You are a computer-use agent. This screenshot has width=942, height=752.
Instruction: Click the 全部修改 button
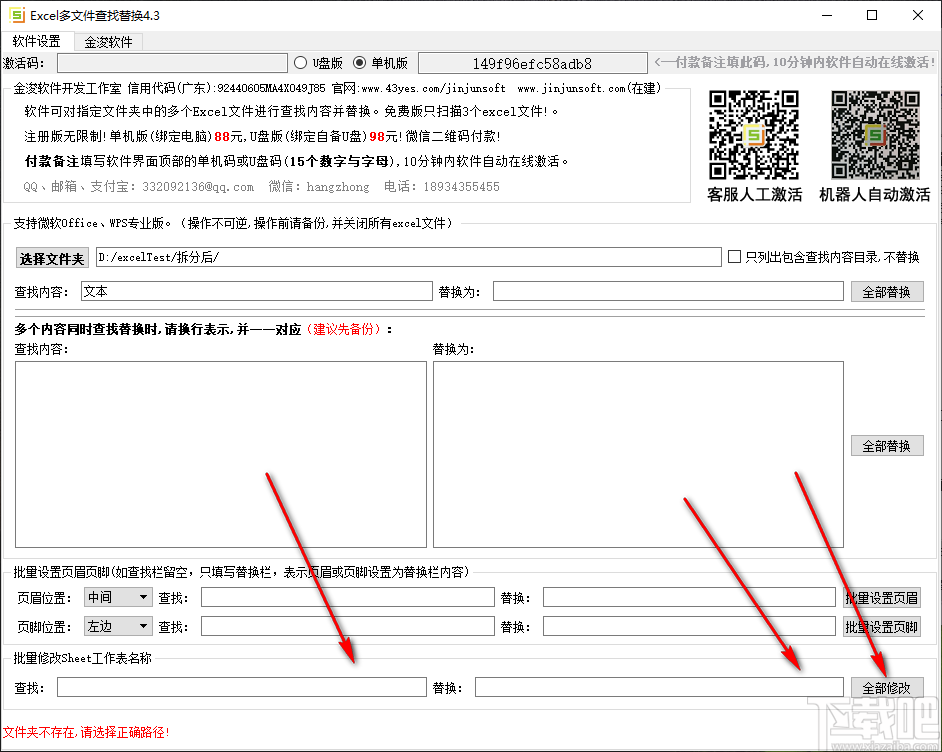point(887,687)
